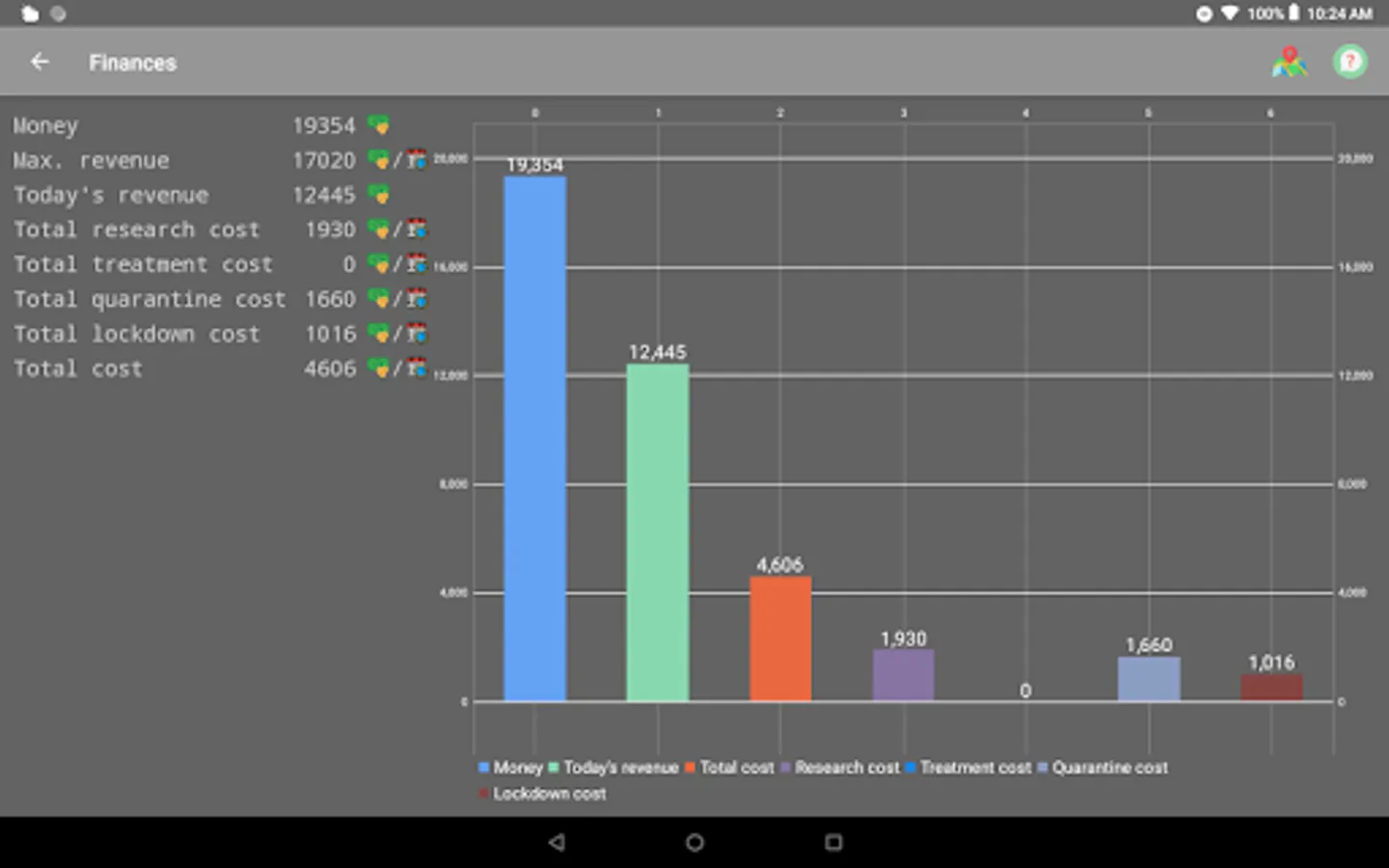Screen dimensions: 1389x868
Task: Click the Finances title text
Action: point(133,63)
